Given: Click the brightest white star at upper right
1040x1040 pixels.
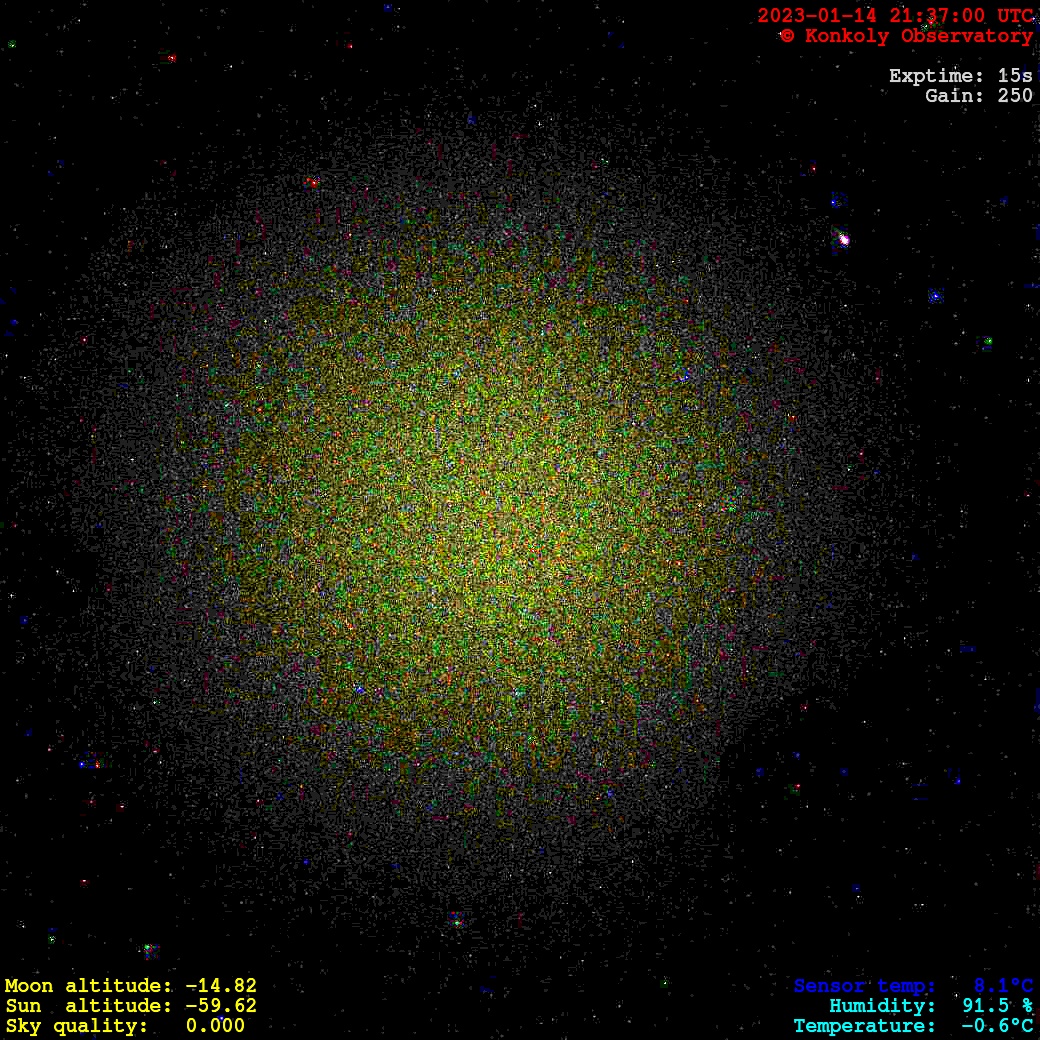Looking at the screenshot, I should pos(843,239).
